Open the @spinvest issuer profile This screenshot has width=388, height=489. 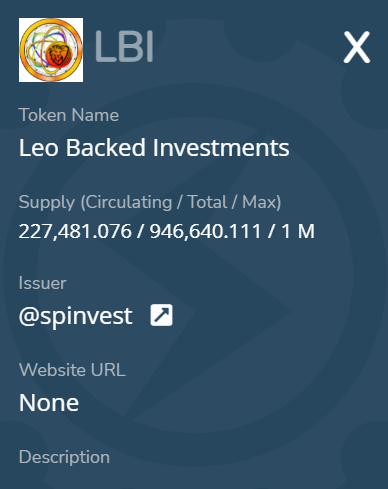(x=76, y=316)
